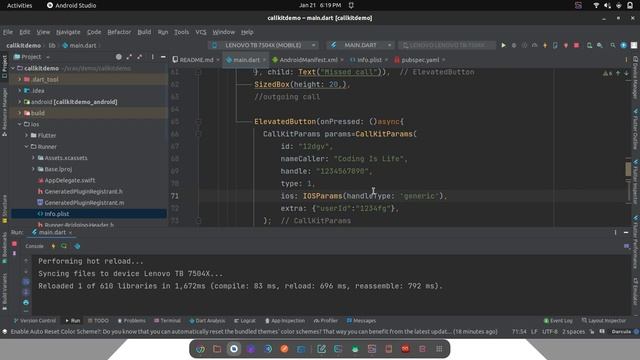
Task: Hide the Project panel with the minus icon
Action: tap(163, 57)
